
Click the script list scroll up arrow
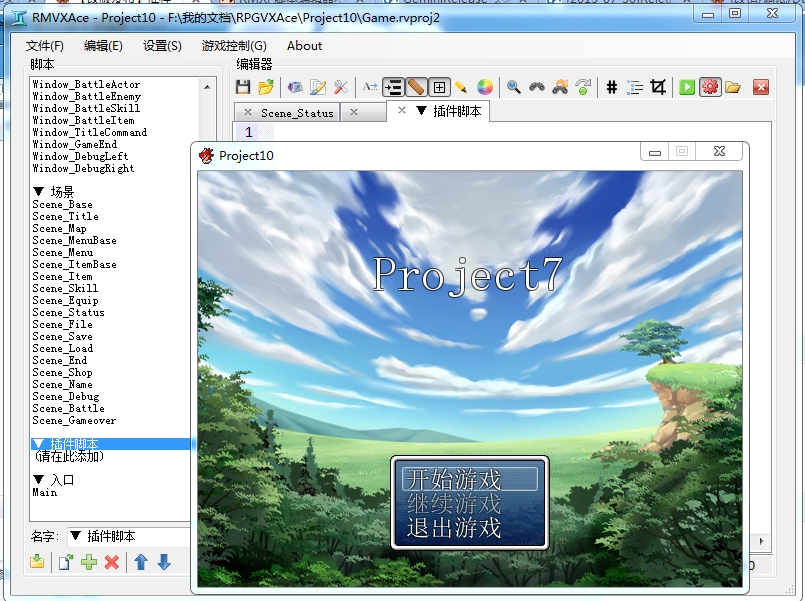[207, 87]
